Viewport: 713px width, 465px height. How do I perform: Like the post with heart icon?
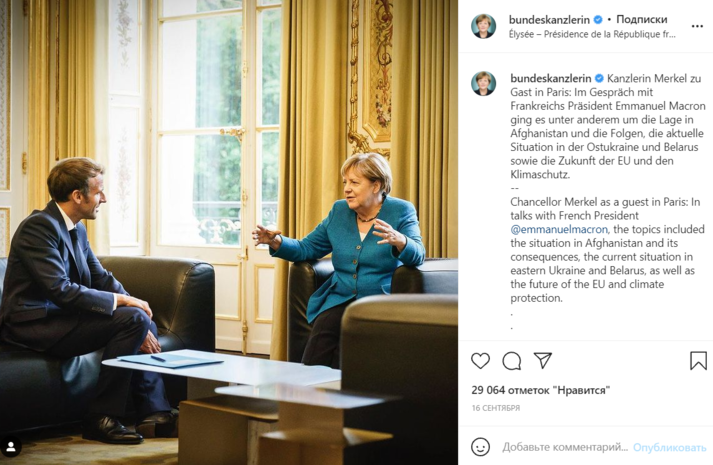point(480,361)
